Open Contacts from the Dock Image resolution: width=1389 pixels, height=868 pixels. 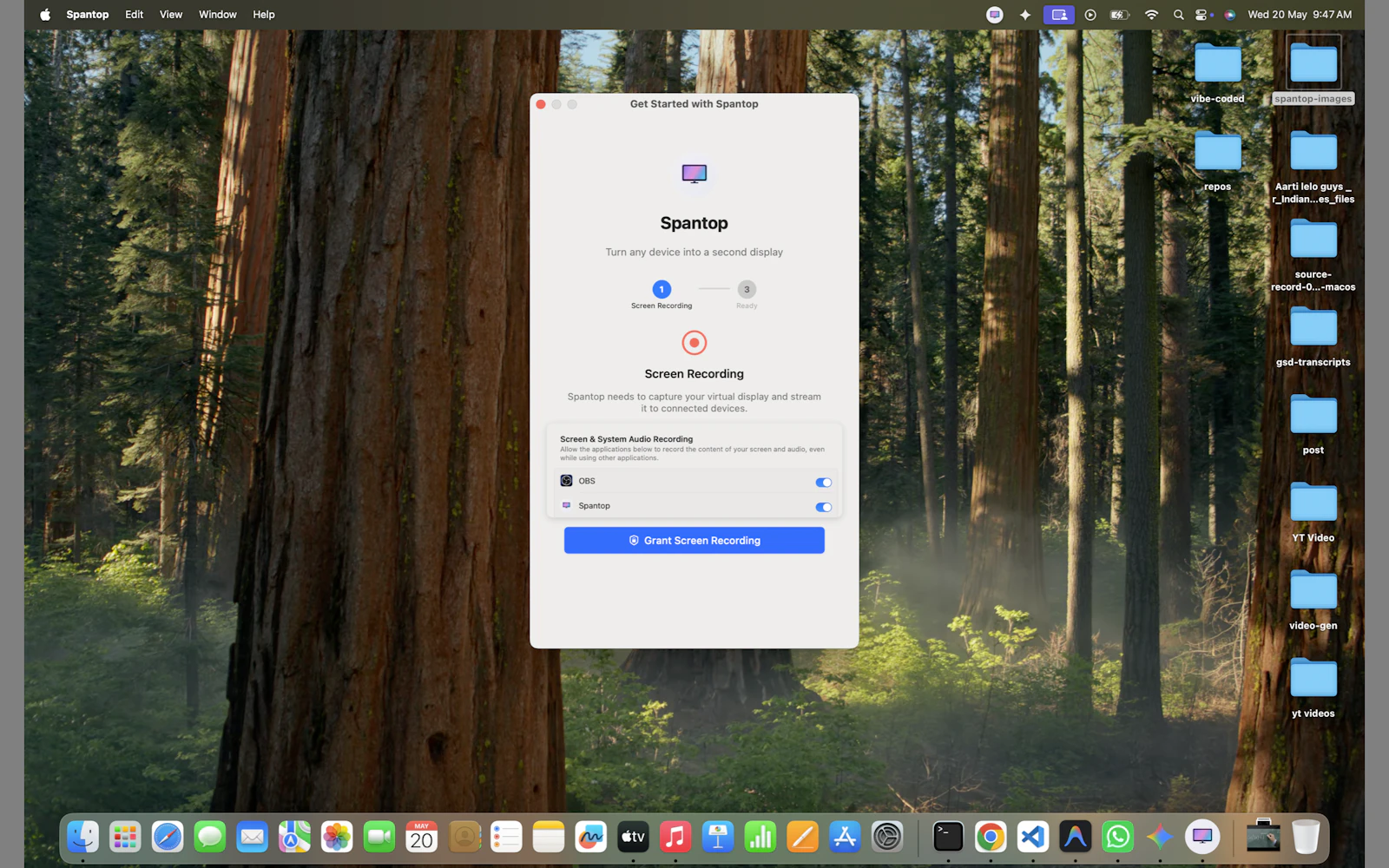[464, 837]
